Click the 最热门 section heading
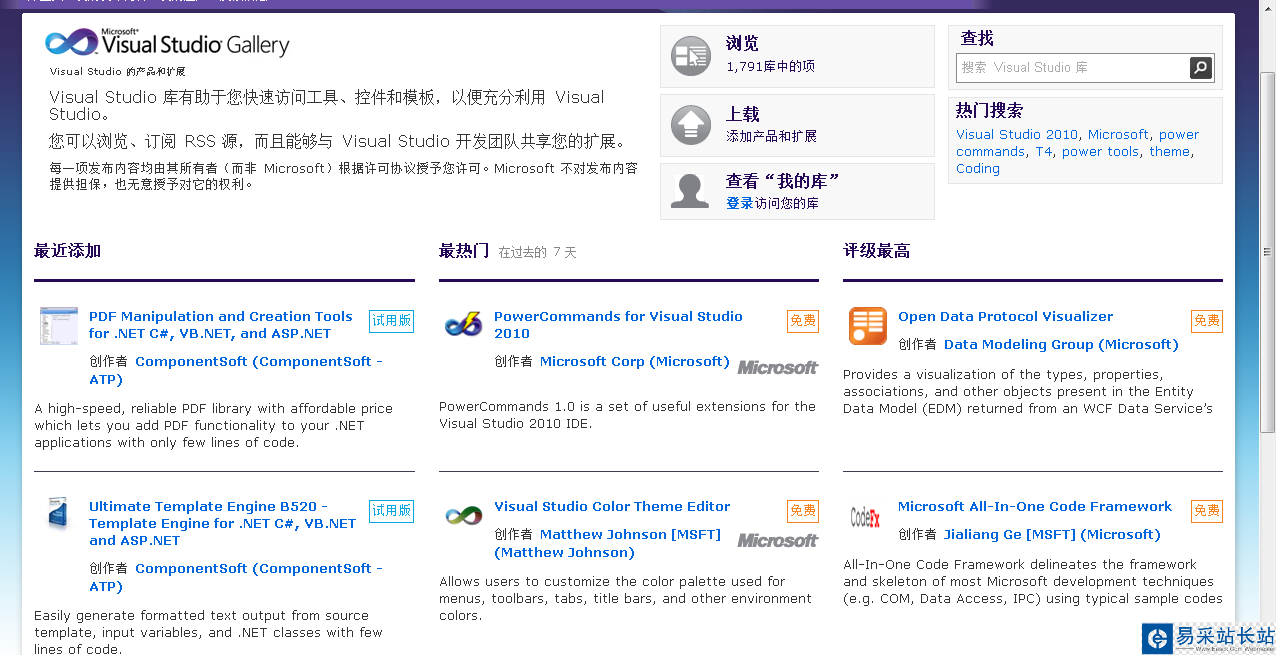Viewport: 1276px width, 655px height. (x=464, y=250)
